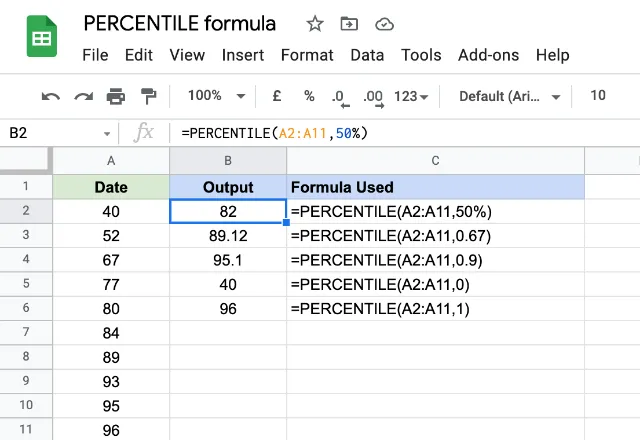Open the Format menu
The image size is (640, 440).
click(x=307, y=55)
